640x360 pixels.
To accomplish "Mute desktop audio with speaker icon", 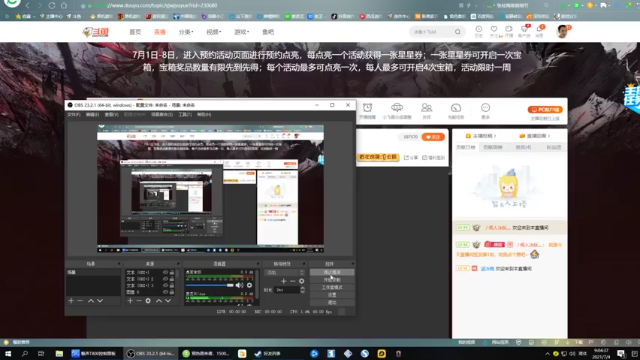I will pyautogui.click(x=240, y=285).
